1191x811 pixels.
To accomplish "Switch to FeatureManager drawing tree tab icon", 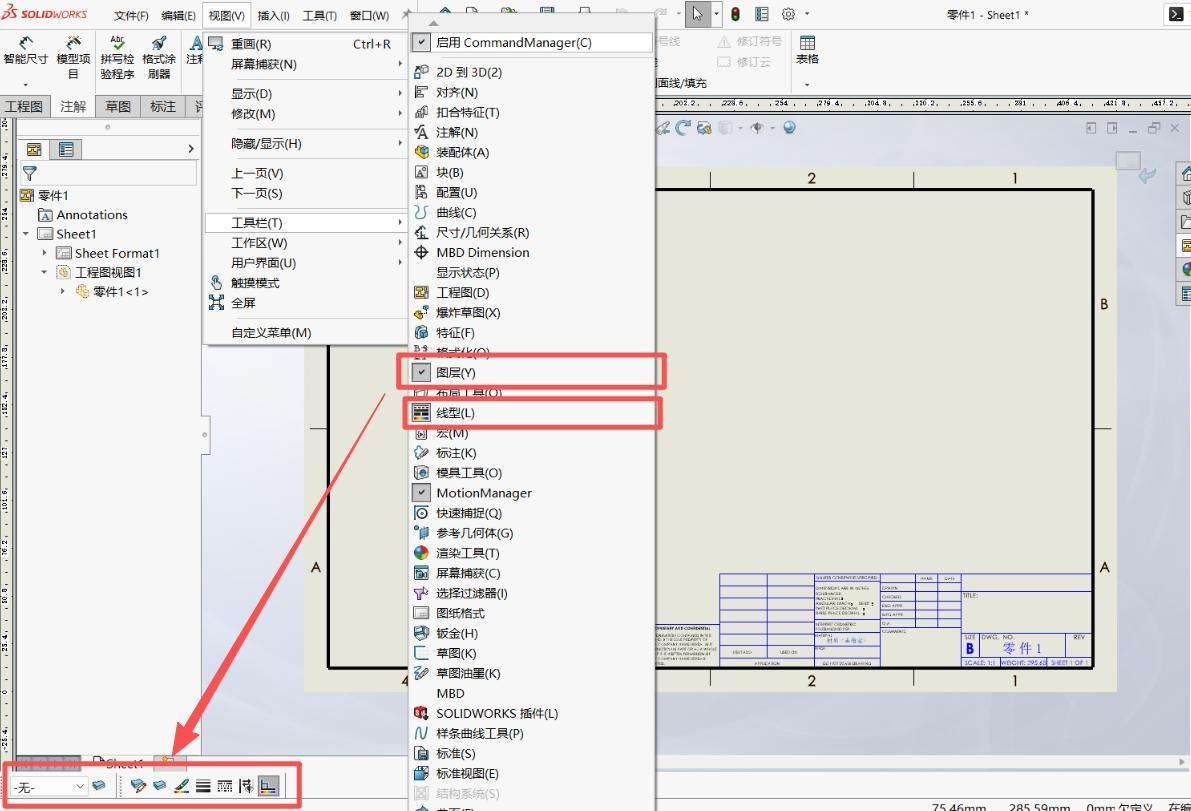I will click(34, 149).
